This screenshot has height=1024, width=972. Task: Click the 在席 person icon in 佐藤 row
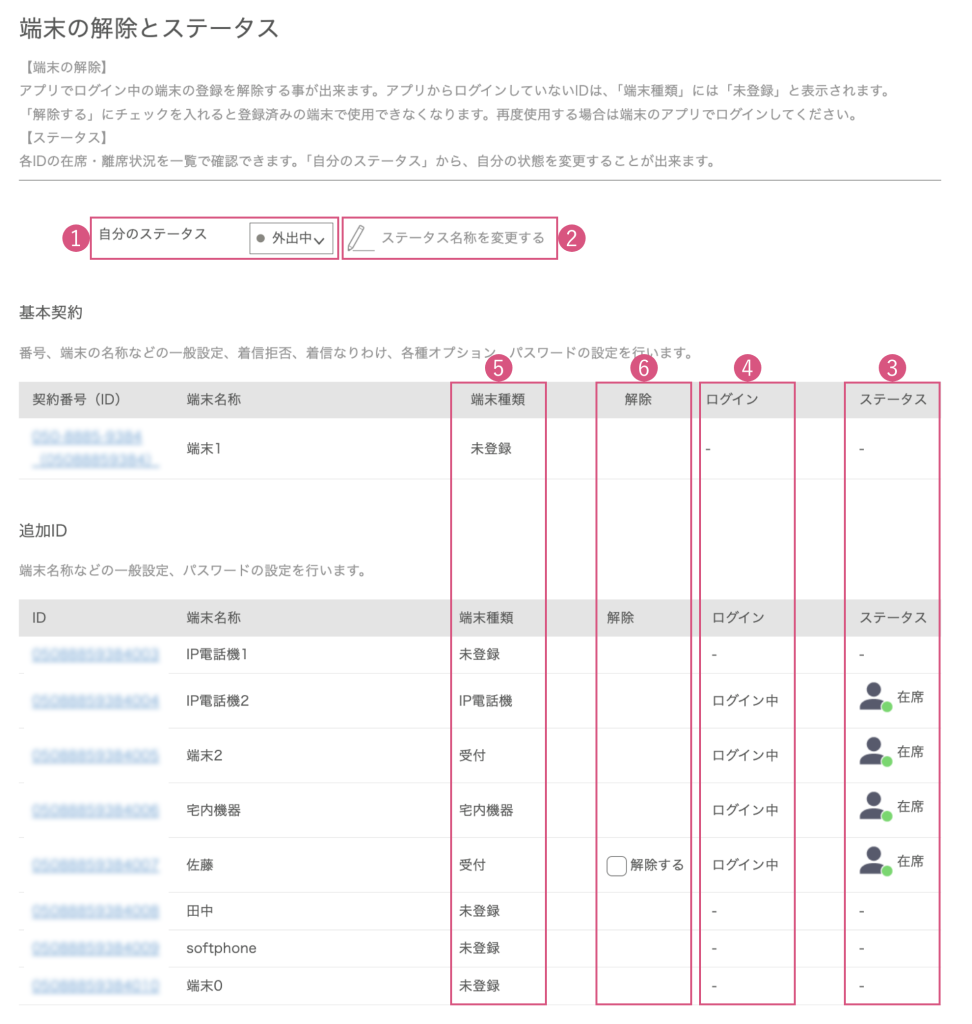(x=874, y=863)
